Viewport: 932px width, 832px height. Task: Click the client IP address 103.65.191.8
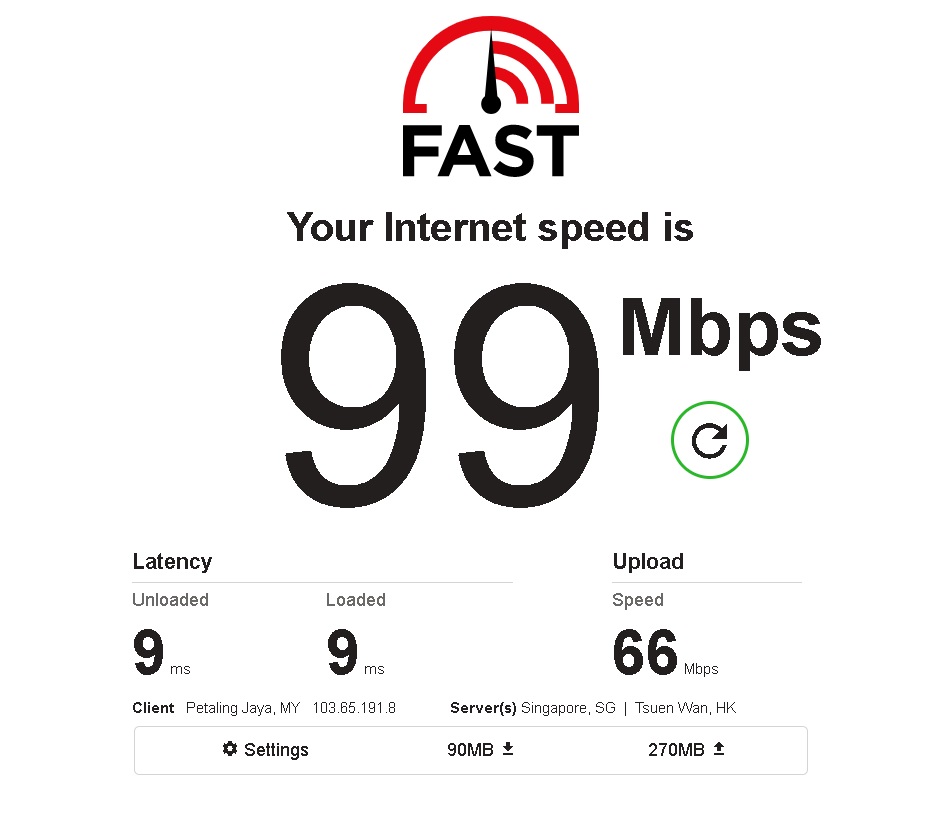[354, 708]
